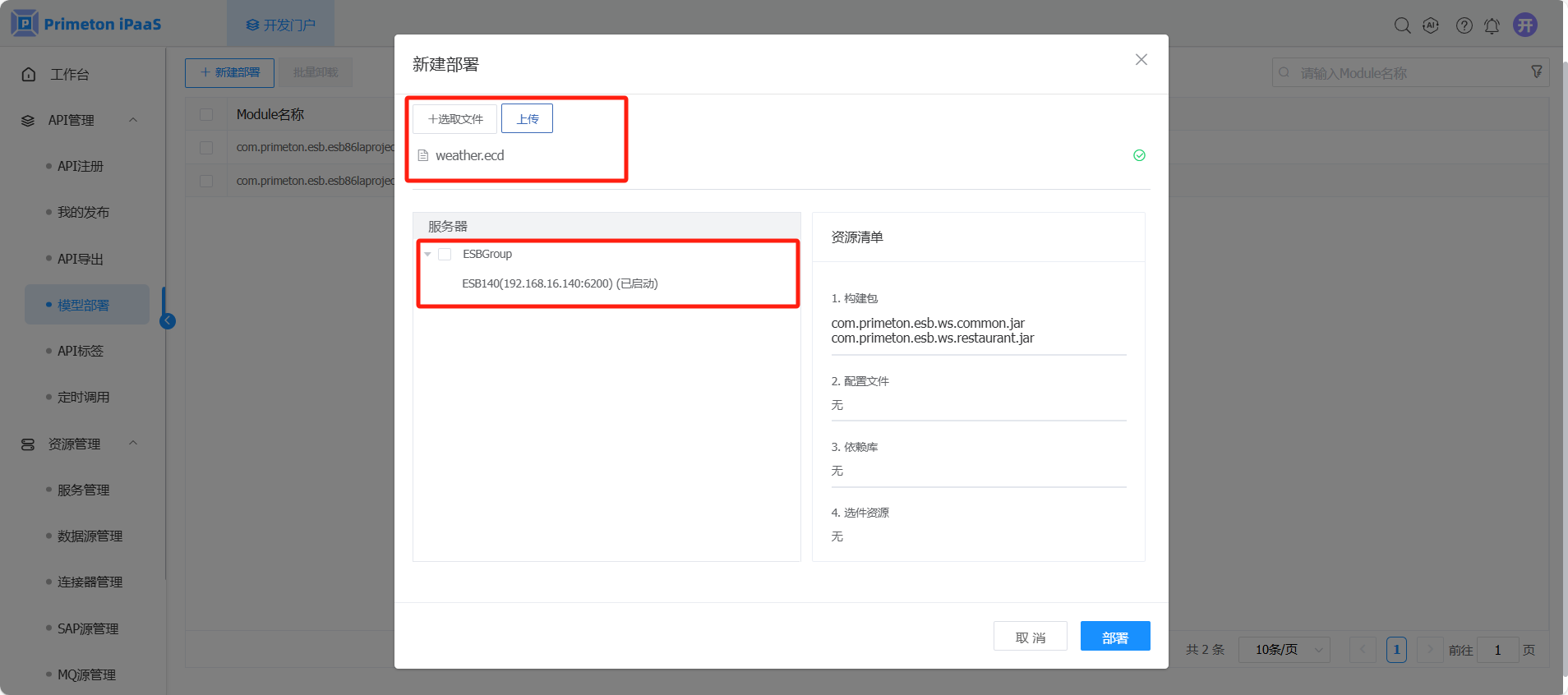Collapse sidebar using blue arrow handle
This screenshot has height=695, width=1568.
pos(168,321)
